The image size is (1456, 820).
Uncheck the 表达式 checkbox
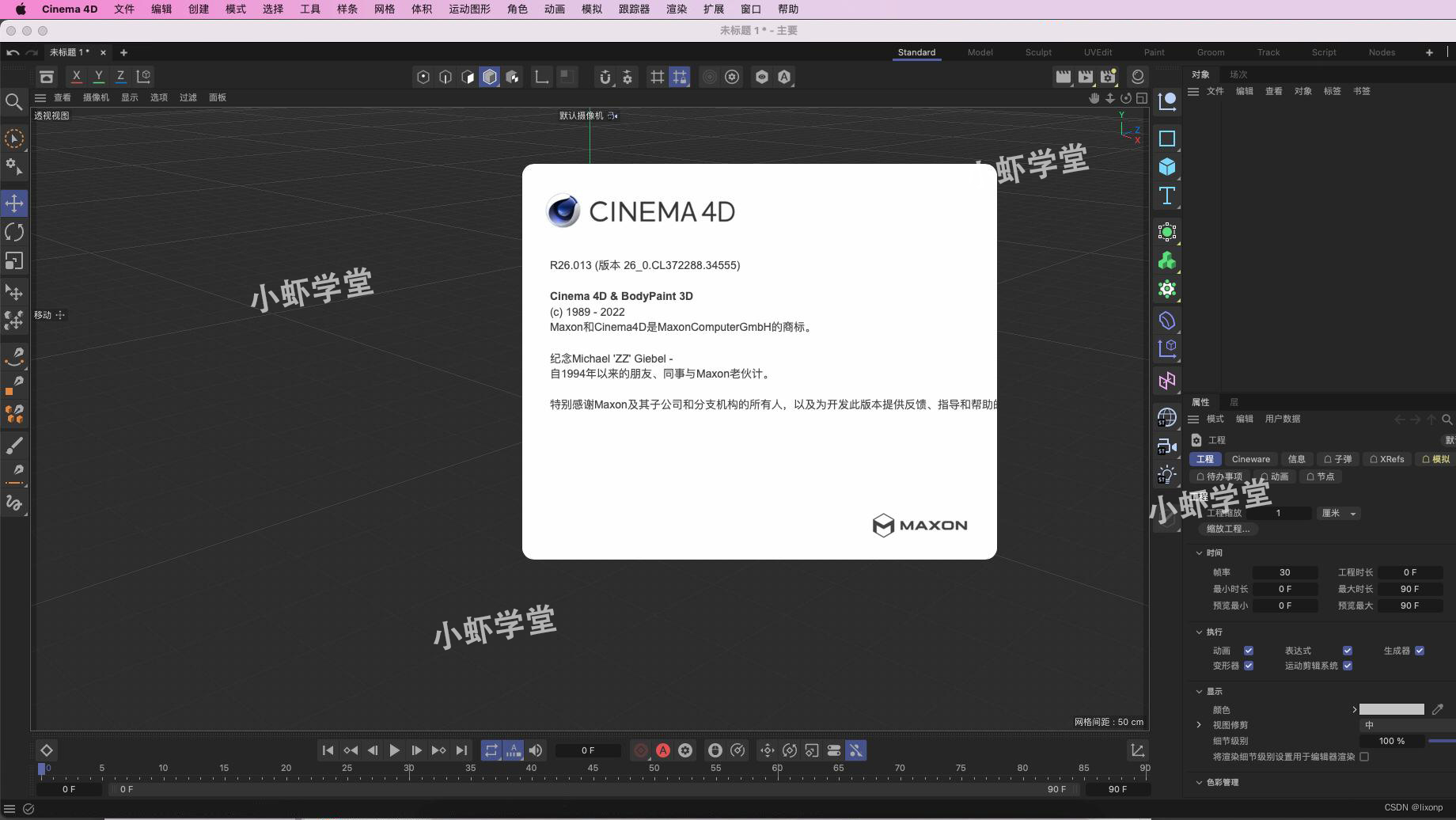pyautogui.click(x=1348, y=651)
